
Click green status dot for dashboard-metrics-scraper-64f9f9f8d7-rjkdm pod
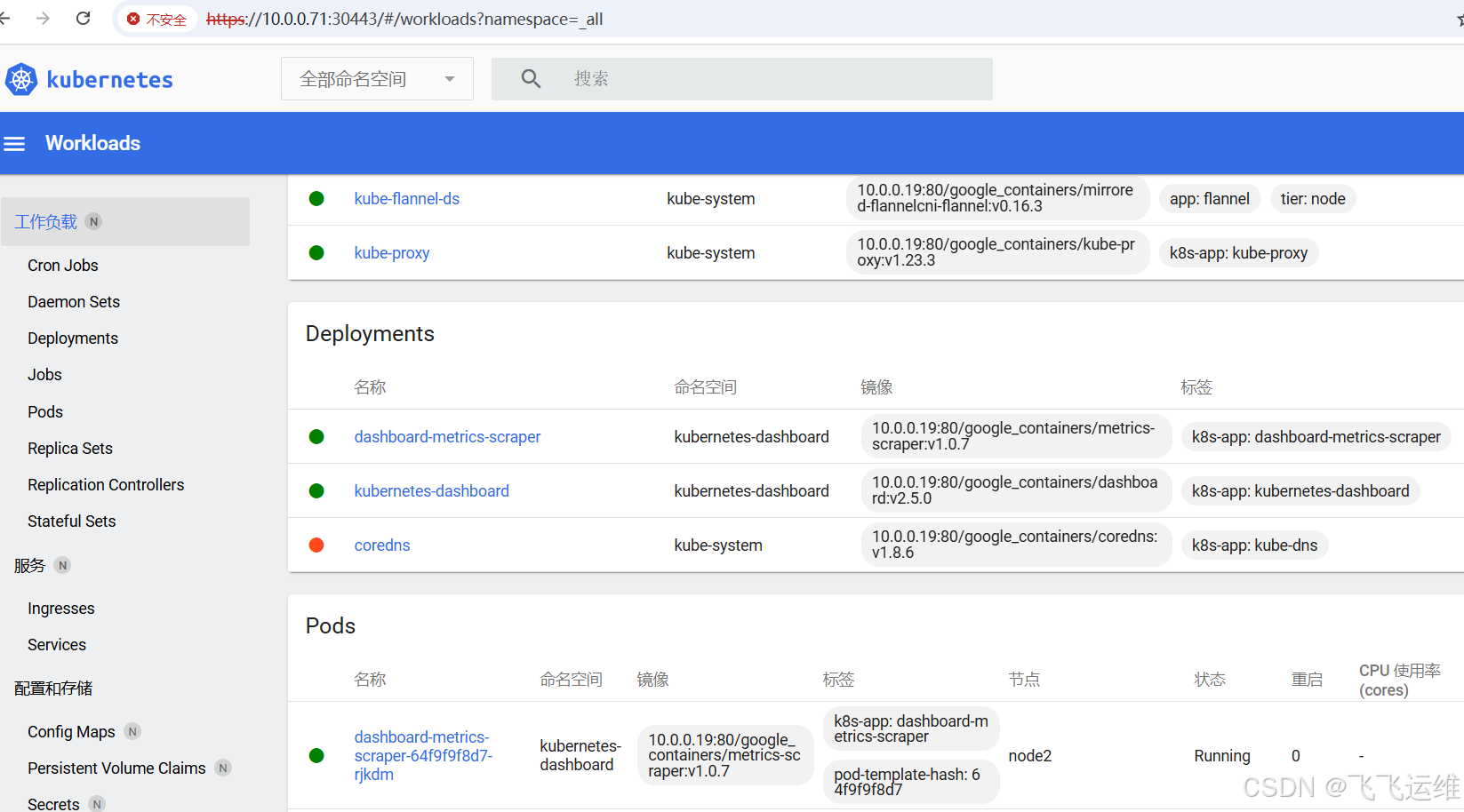(x=316, y=756)
